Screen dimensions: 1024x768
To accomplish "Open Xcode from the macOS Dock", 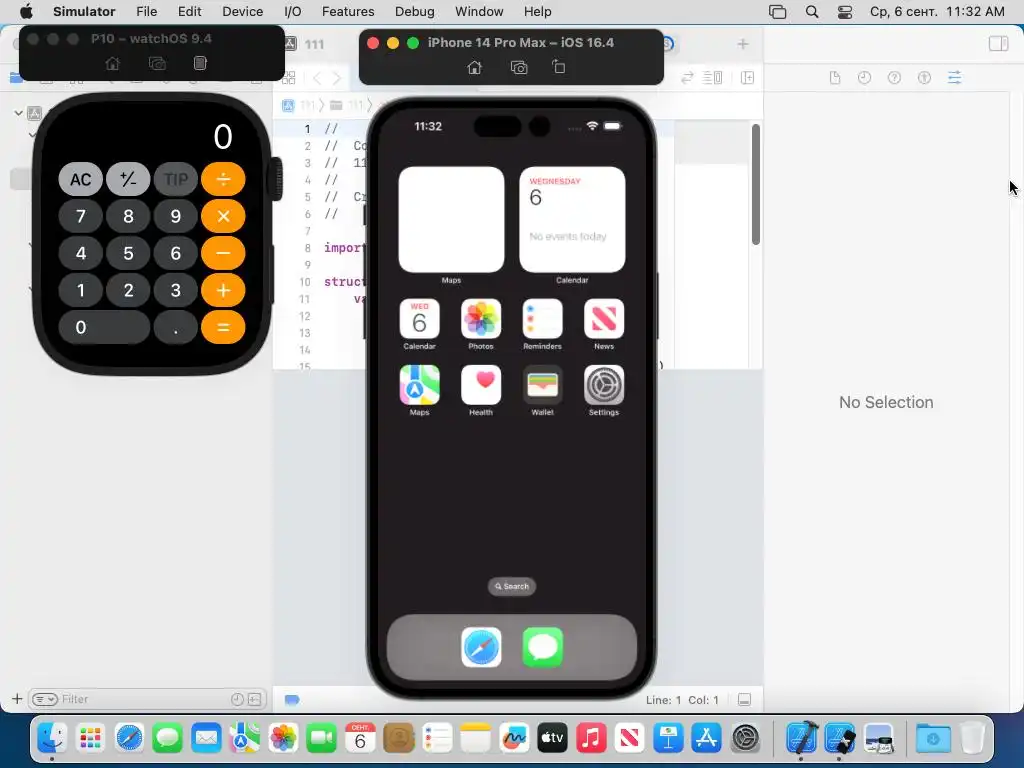I will tap(801, 738).
